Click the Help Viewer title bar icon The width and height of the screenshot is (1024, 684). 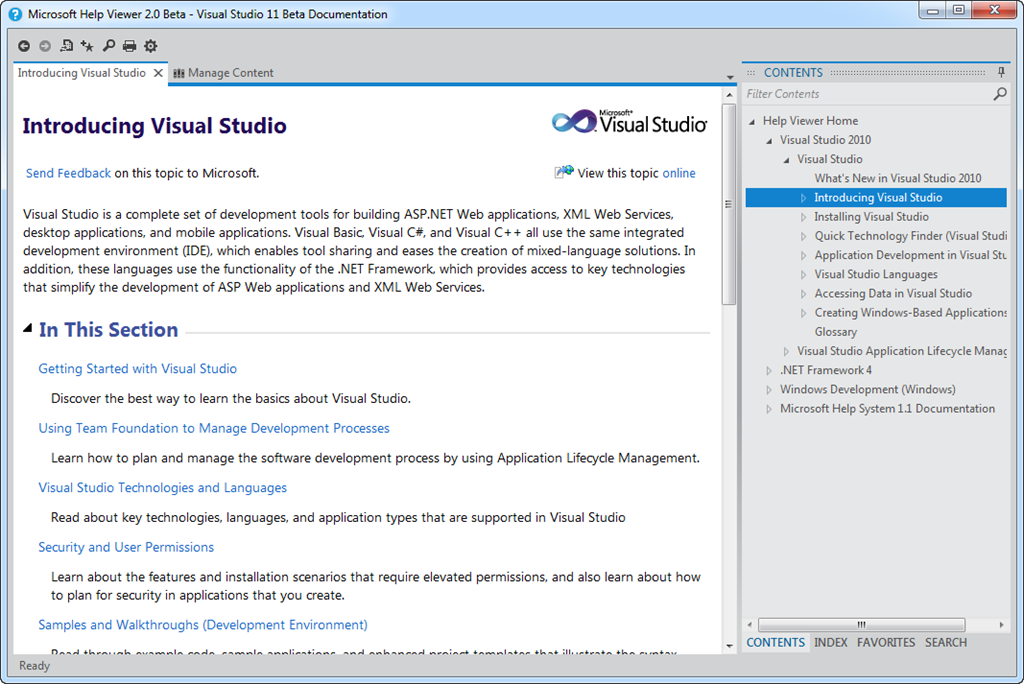pyautogui.click(x=14, y=14)
